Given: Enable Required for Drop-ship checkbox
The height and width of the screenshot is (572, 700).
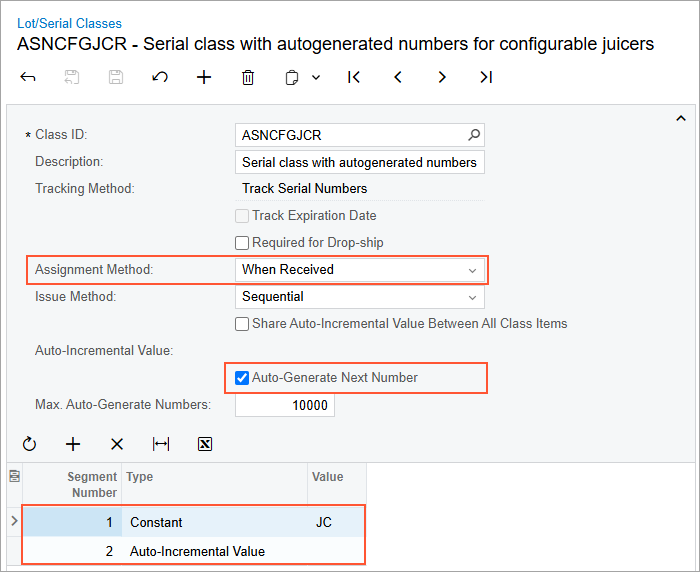Looking at the screenshot, I should (x=242, y=243).
